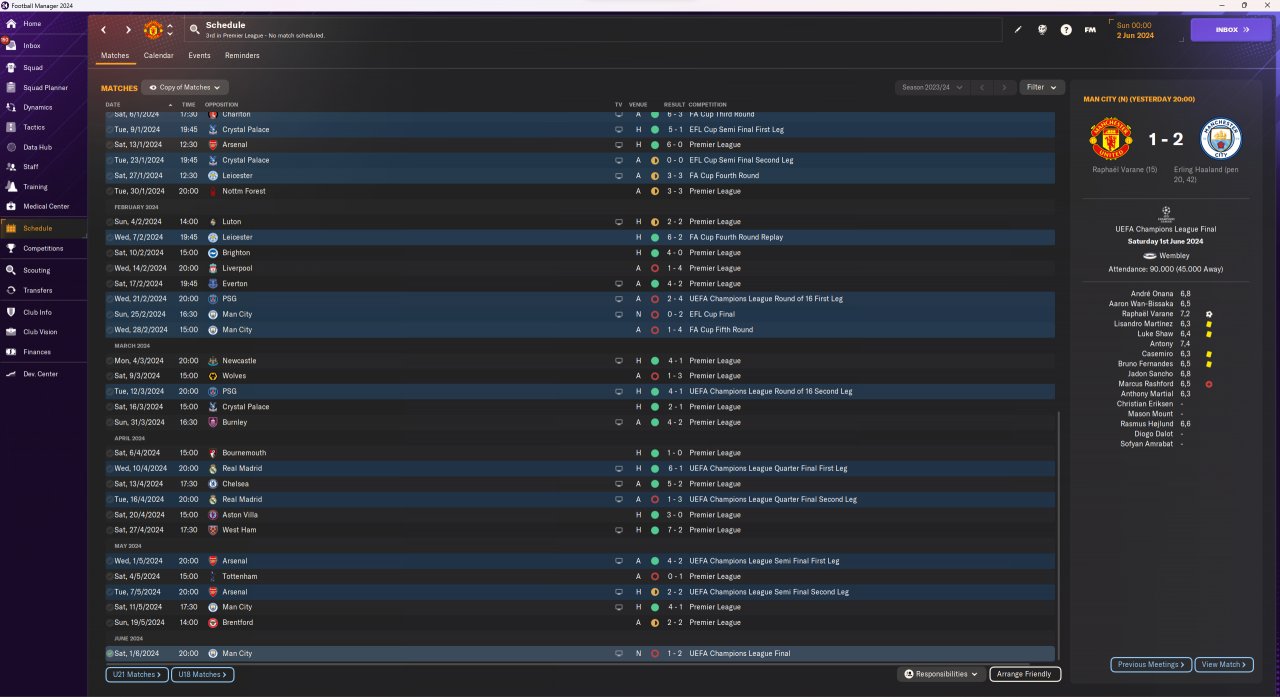
Task: Click the forward navigation arrow
Action: point(128,30)
